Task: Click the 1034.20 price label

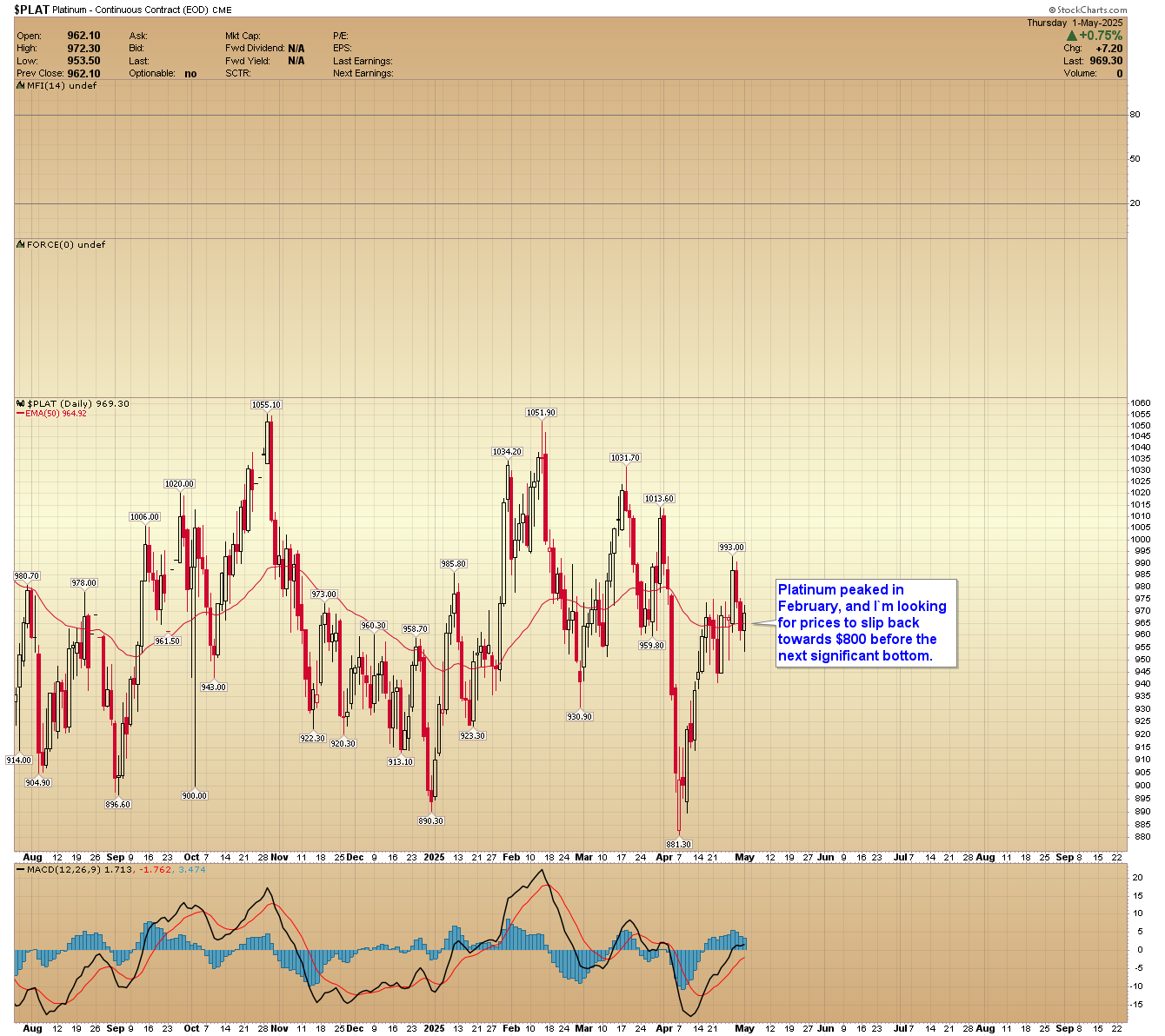Action: [x=507, y=452]
